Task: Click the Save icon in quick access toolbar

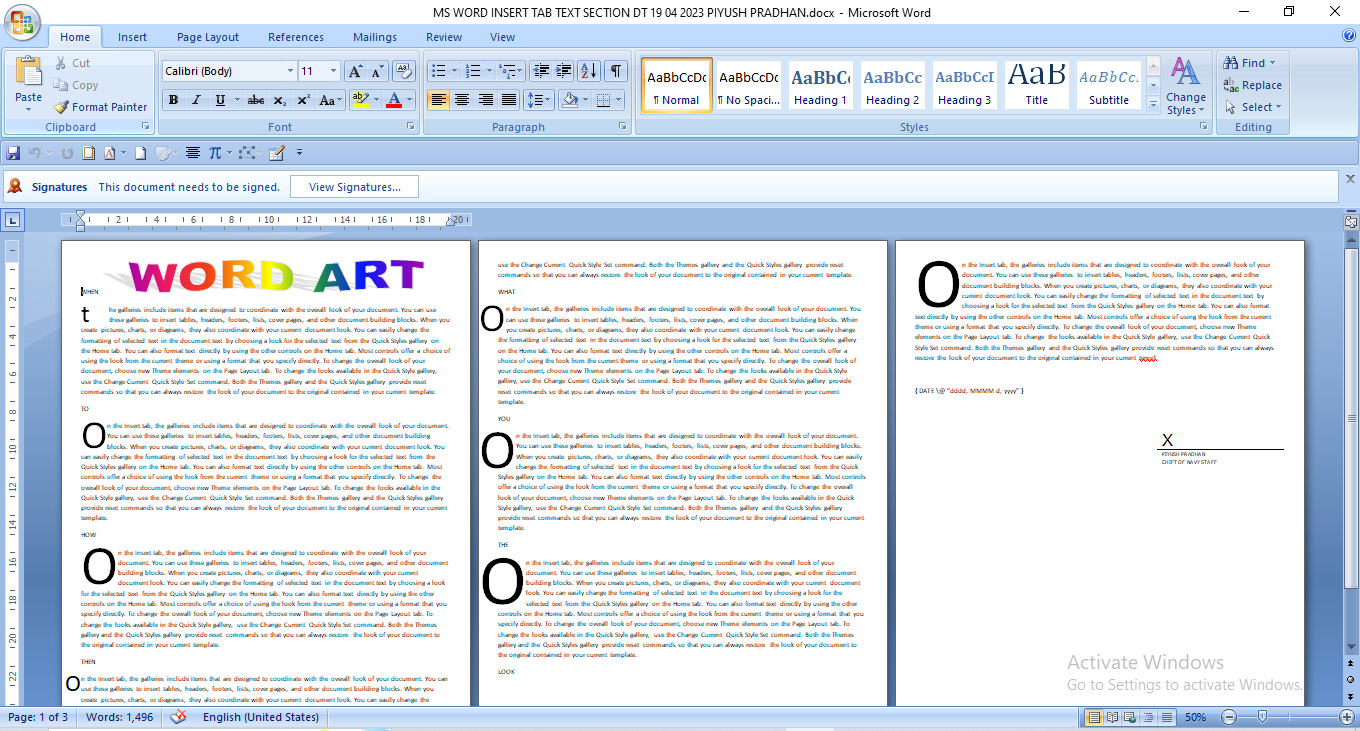Action: click(14, 153)
